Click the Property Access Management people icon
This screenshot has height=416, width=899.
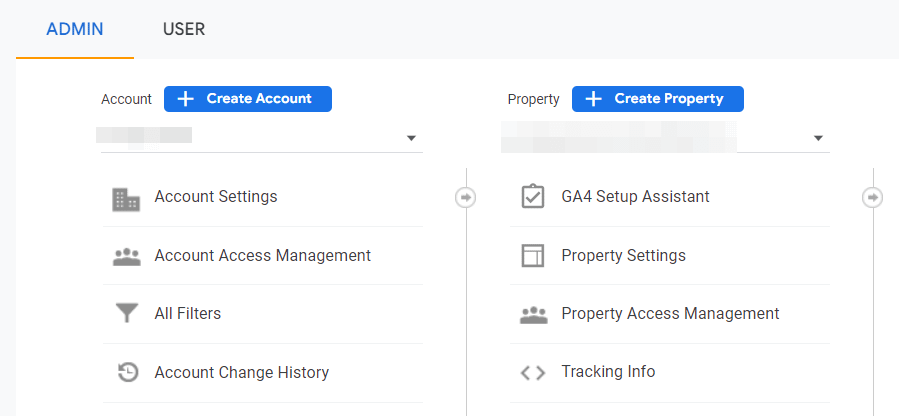(x=534, y=315)
